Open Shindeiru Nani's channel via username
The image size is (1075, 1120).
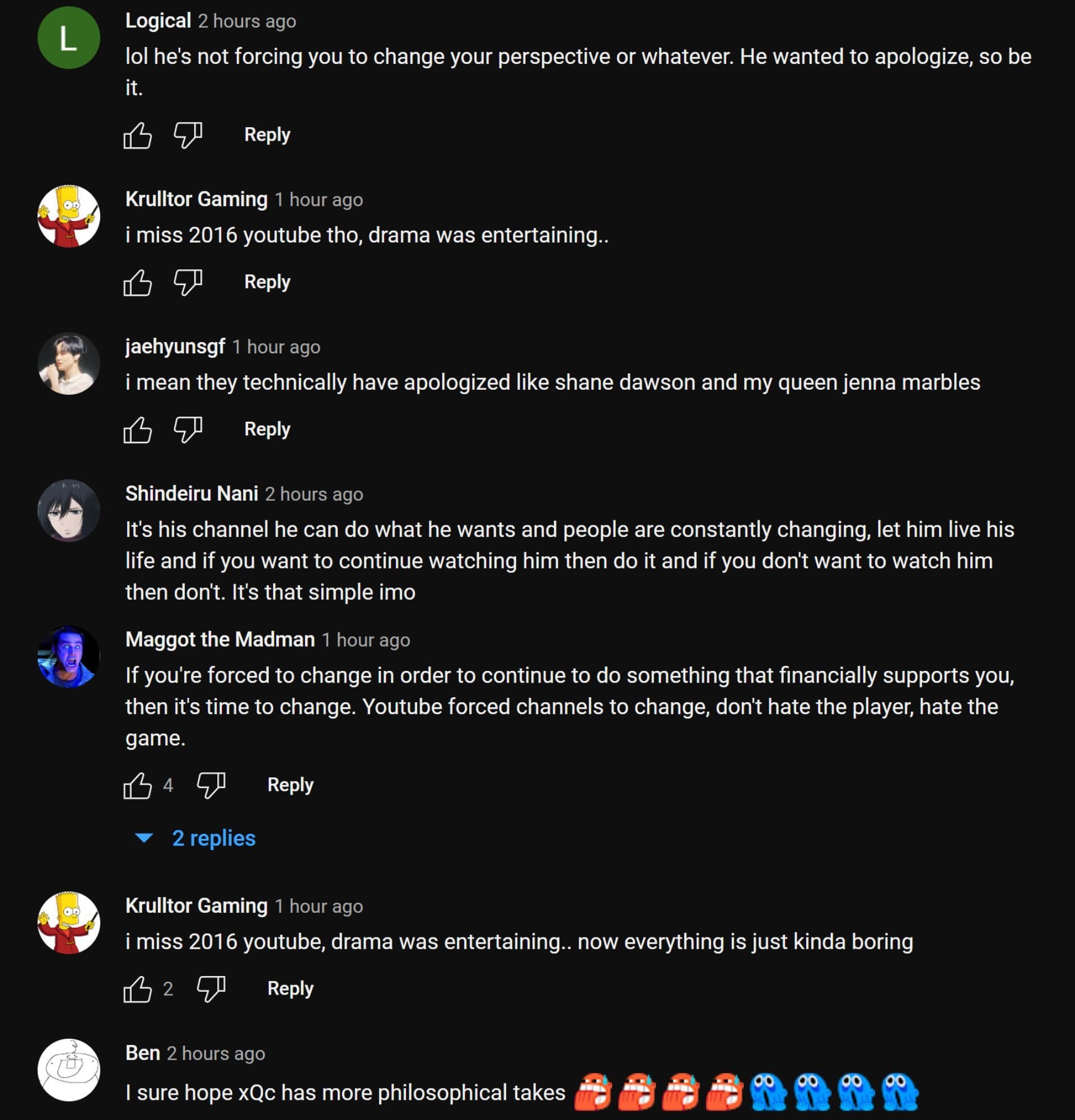click(x=191, y=494)
